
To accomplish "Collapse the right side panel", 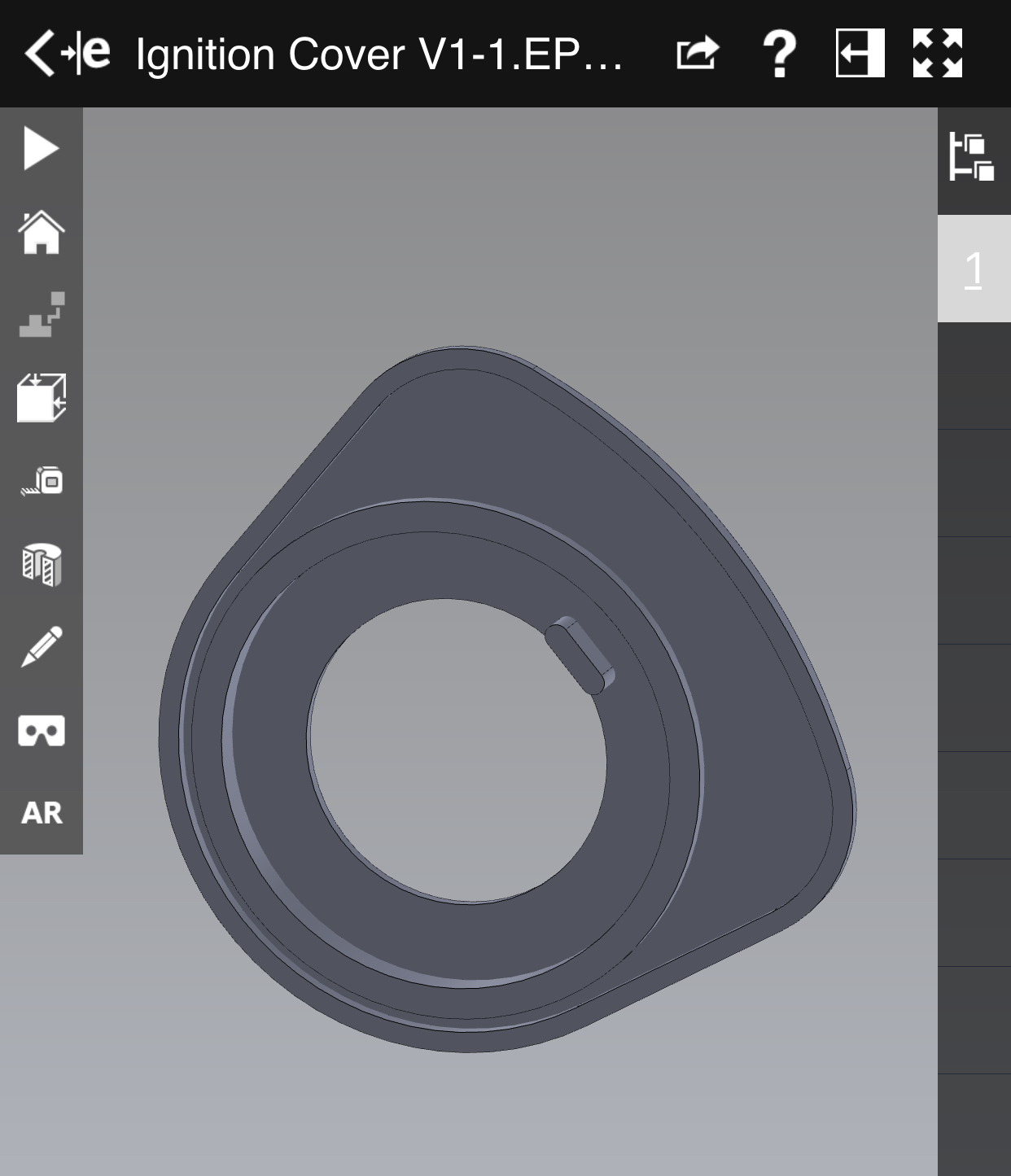I will coord(860,54).
